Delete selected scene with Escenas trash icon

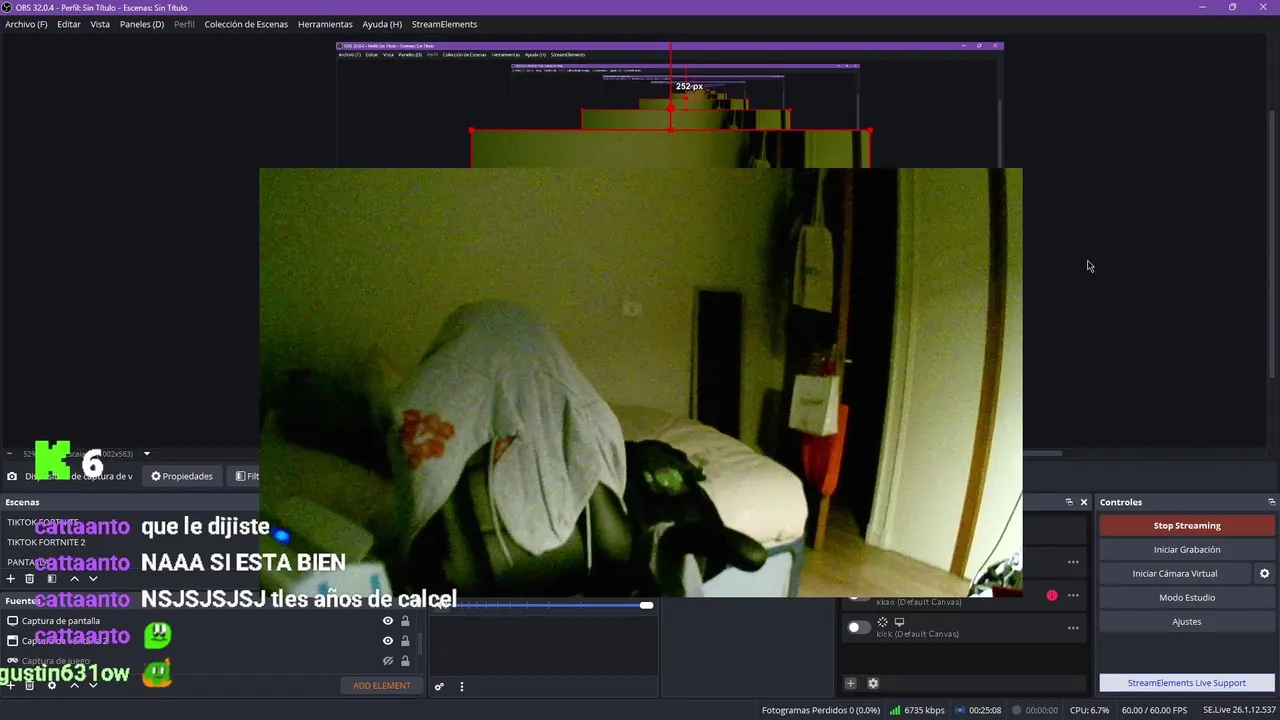[29, 579]
